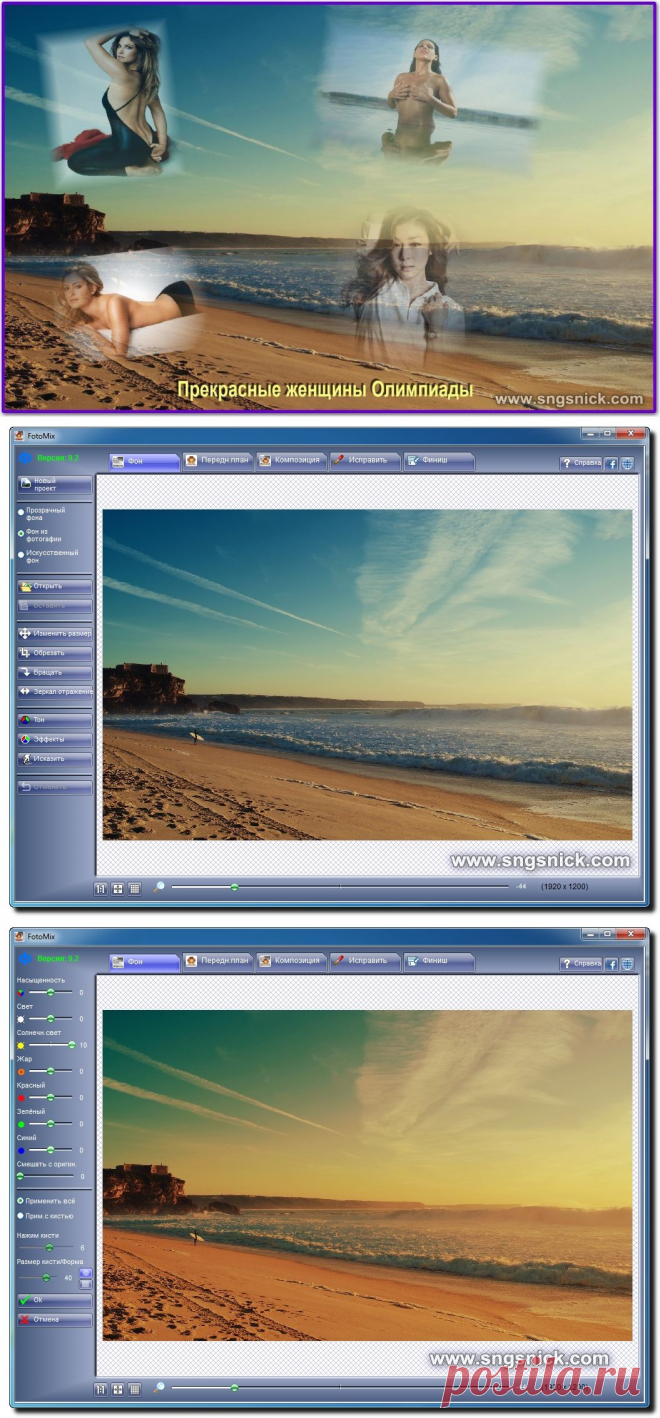
Task: Choose the round brush shape button
Action: point(86,1273)
